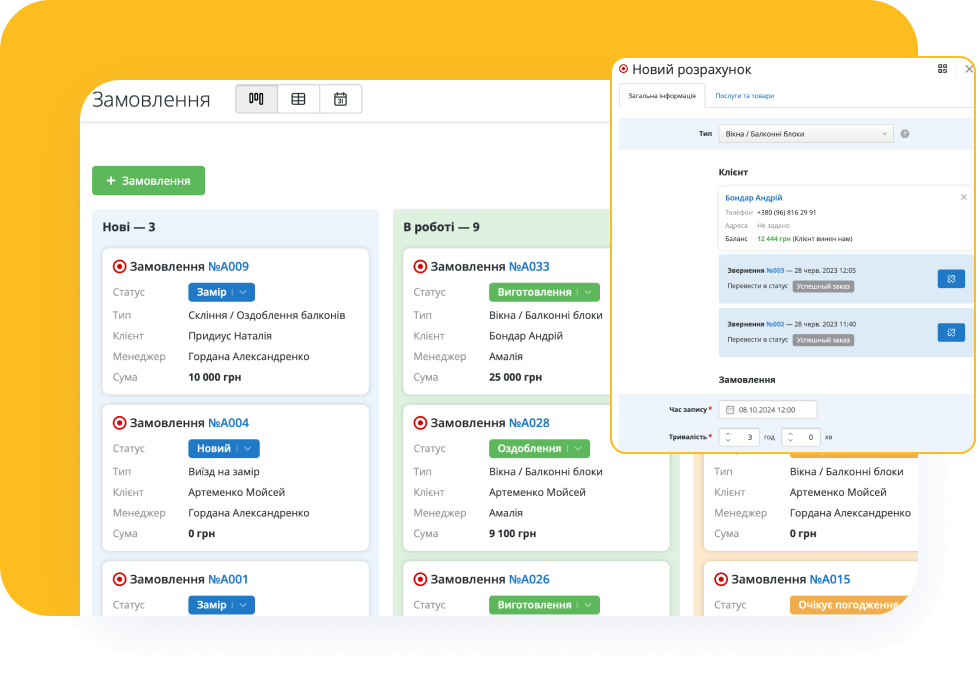Click the green Замовлення add button

coord(148,181)
